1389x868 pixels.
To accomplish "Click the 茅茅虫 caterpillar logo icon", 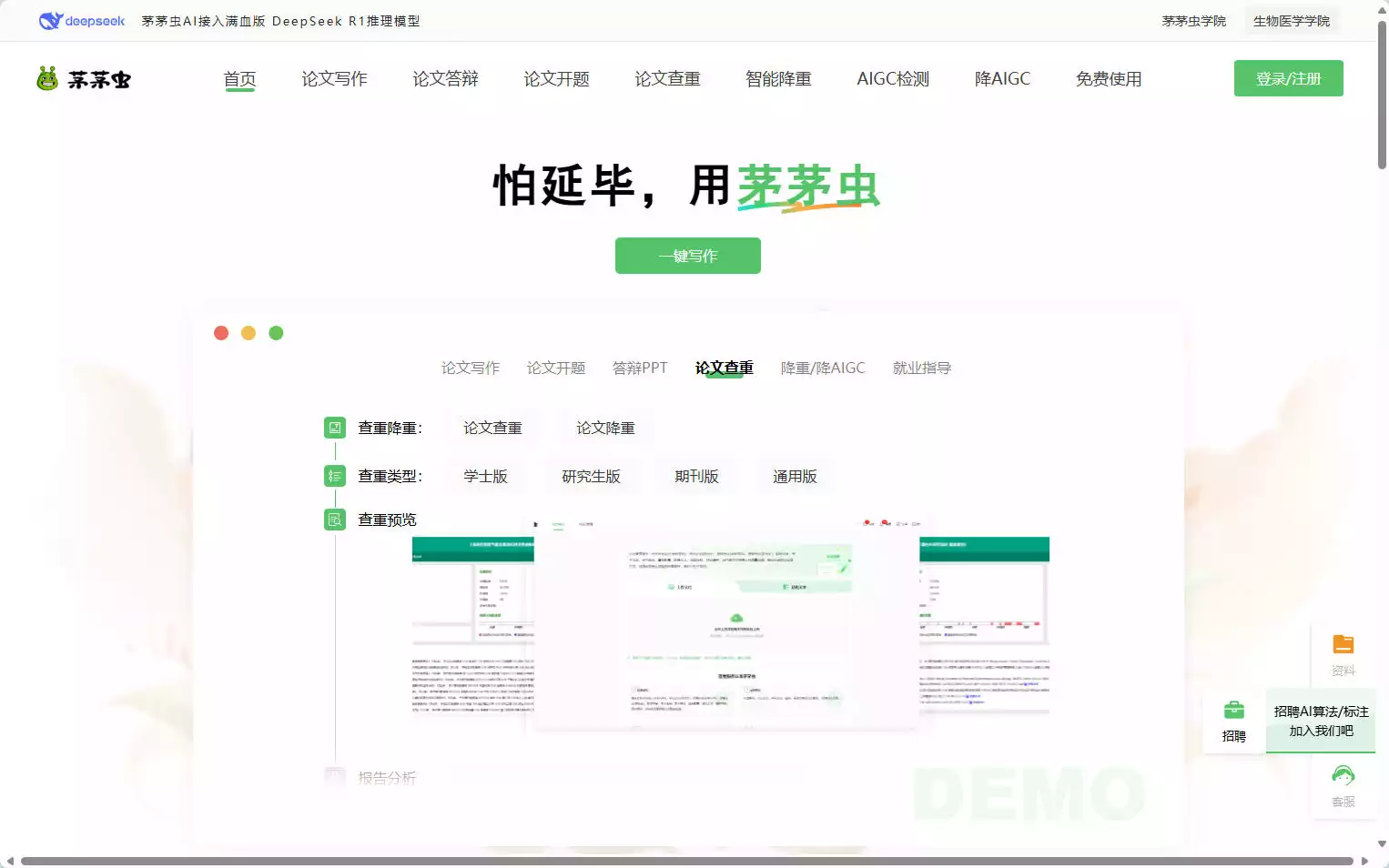I will pyautogui.click(x=47, y=79).
